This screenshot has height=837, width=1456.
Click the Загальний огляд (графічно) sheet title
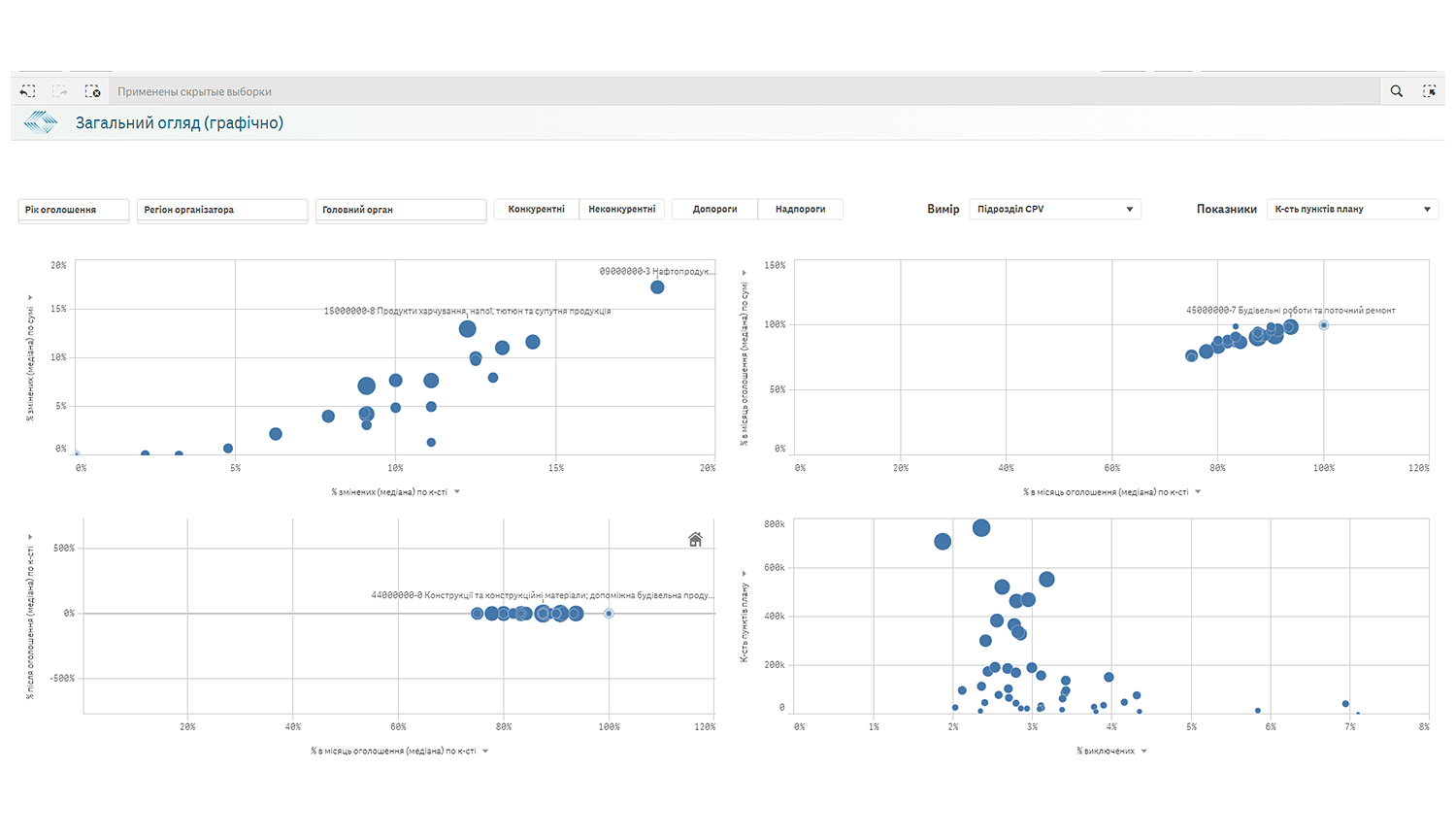coord(176,122)
